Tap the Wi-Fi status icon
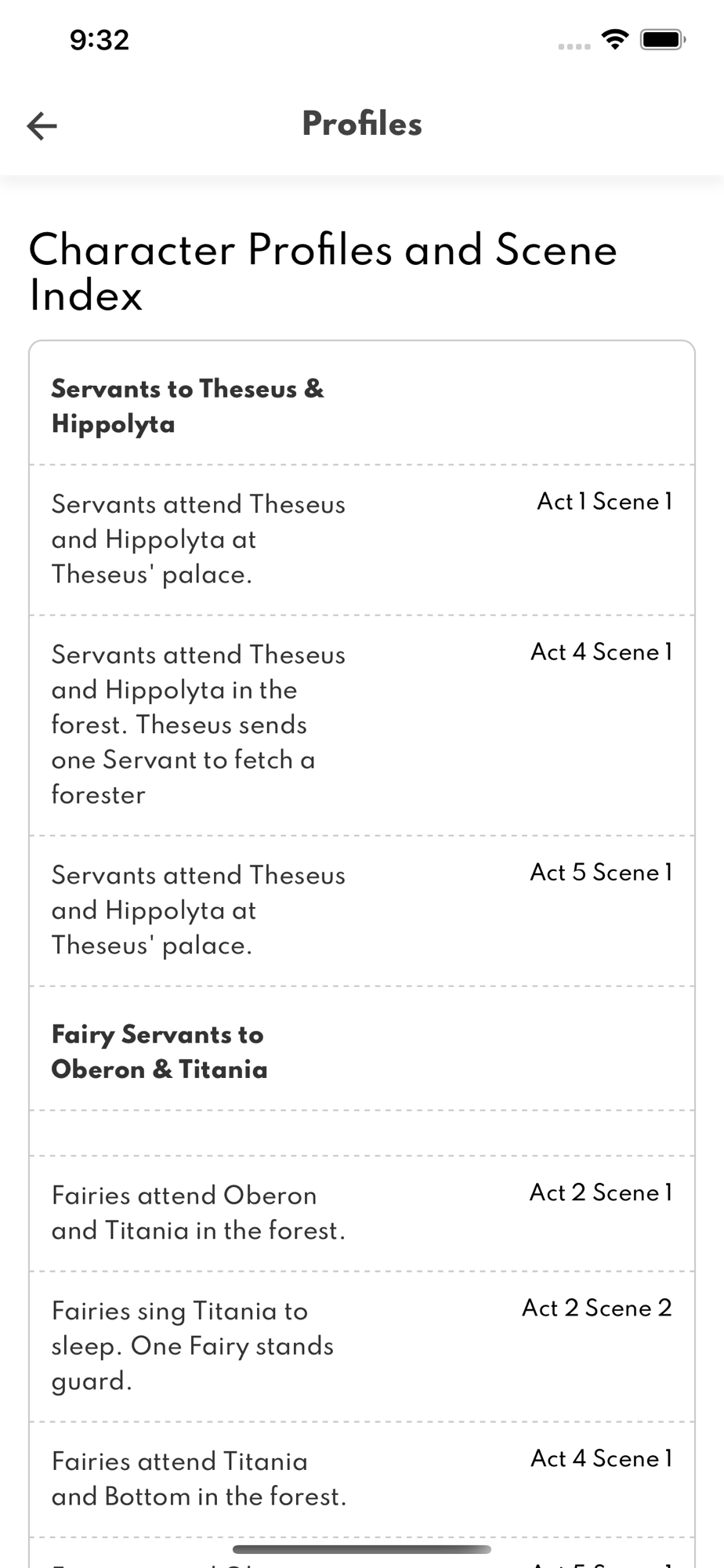Image resolution: width=724 pixels, height=1568 pixels. (x=615, y=39)
